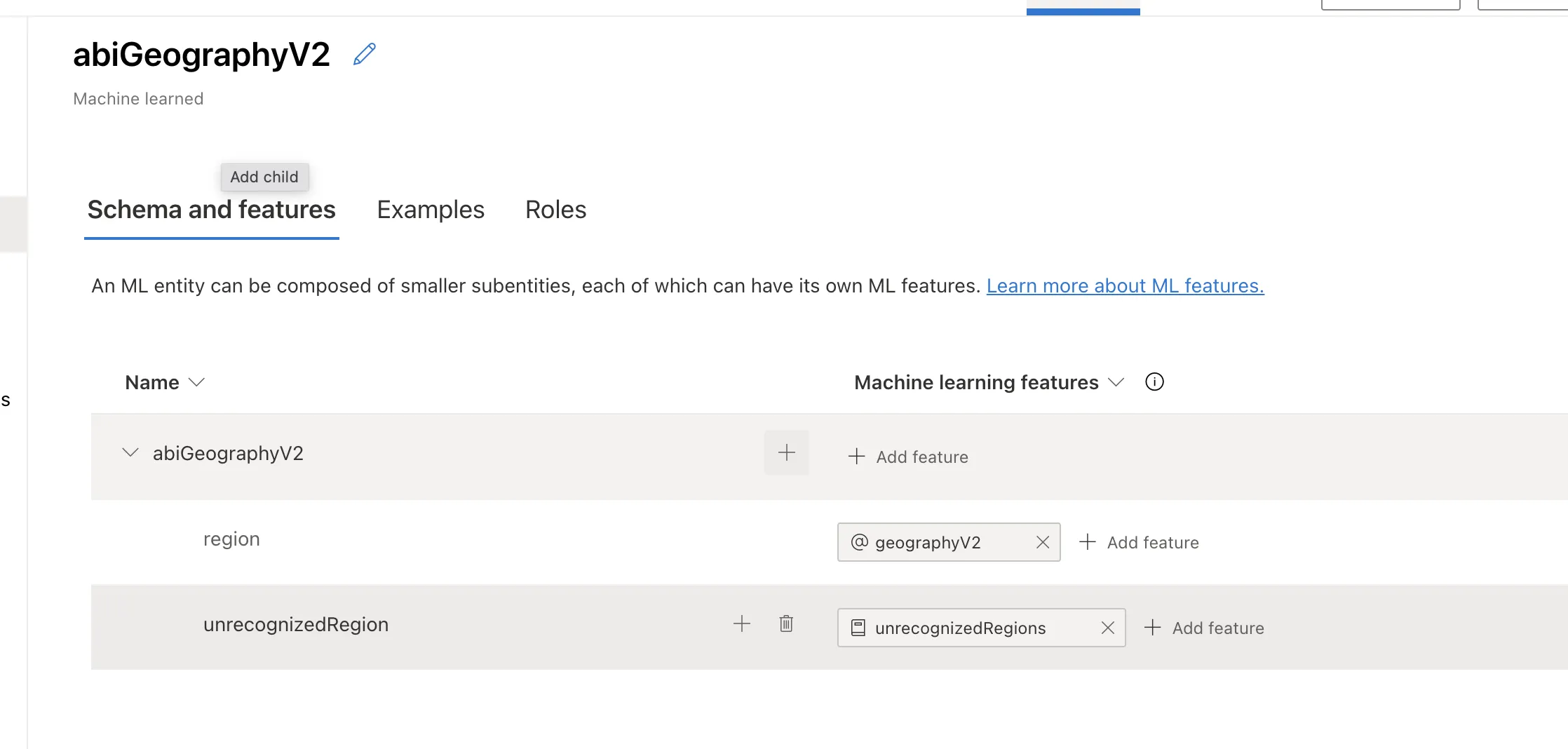1568x749 pixels.
Task: Click the plus icon on unrecognizedRegion row
Action: point(741,624)
